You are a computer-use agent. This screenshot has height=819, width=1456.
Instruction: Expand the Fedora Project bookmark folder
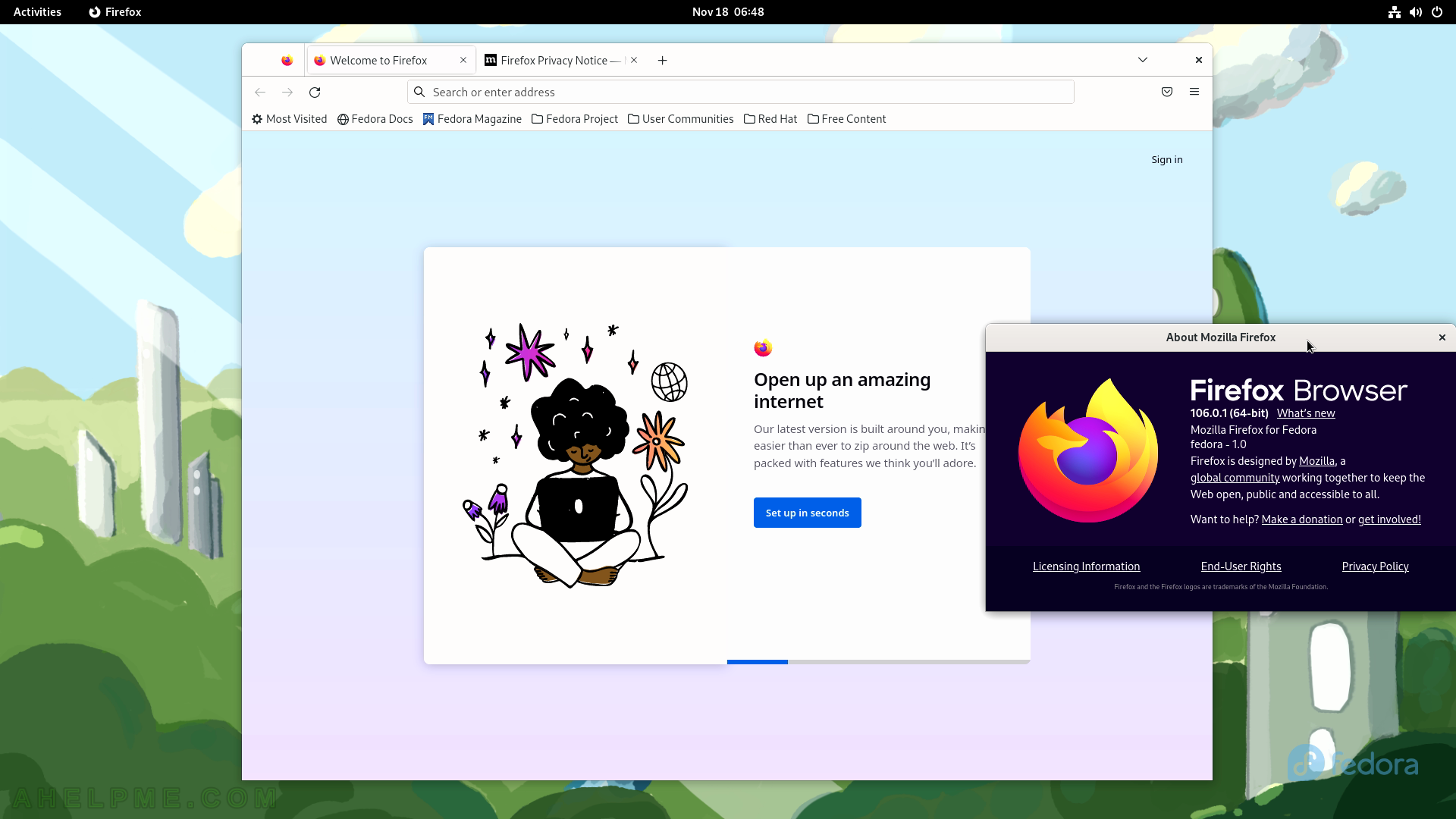click(575, 119)
